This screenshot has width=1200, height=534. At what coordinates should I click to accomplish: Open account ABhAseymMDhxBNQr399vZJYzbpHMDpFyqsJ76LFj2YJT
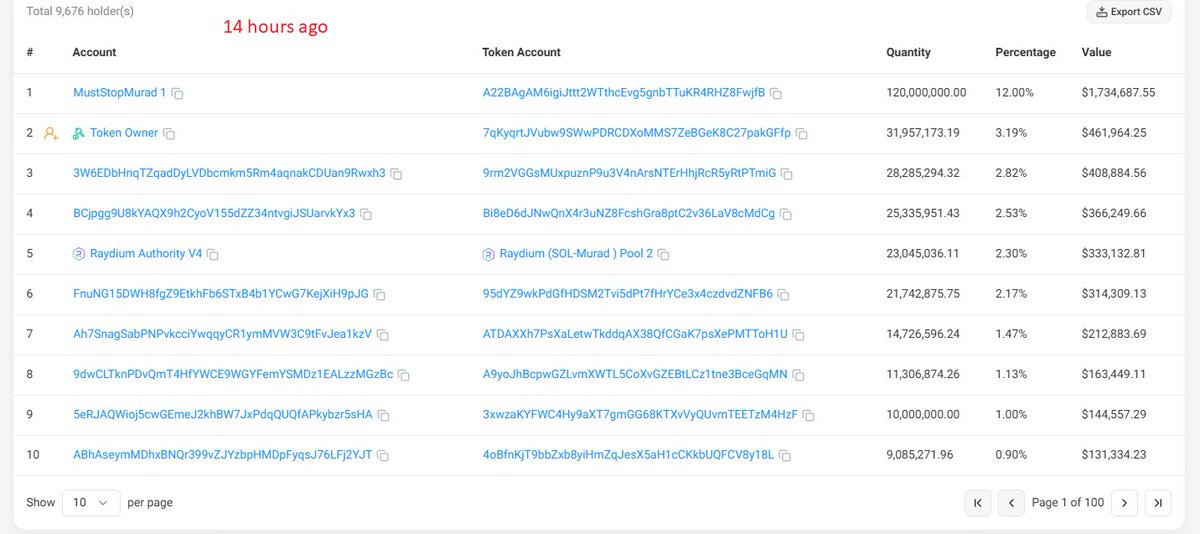pyautogui.click(x=223, y=455)
